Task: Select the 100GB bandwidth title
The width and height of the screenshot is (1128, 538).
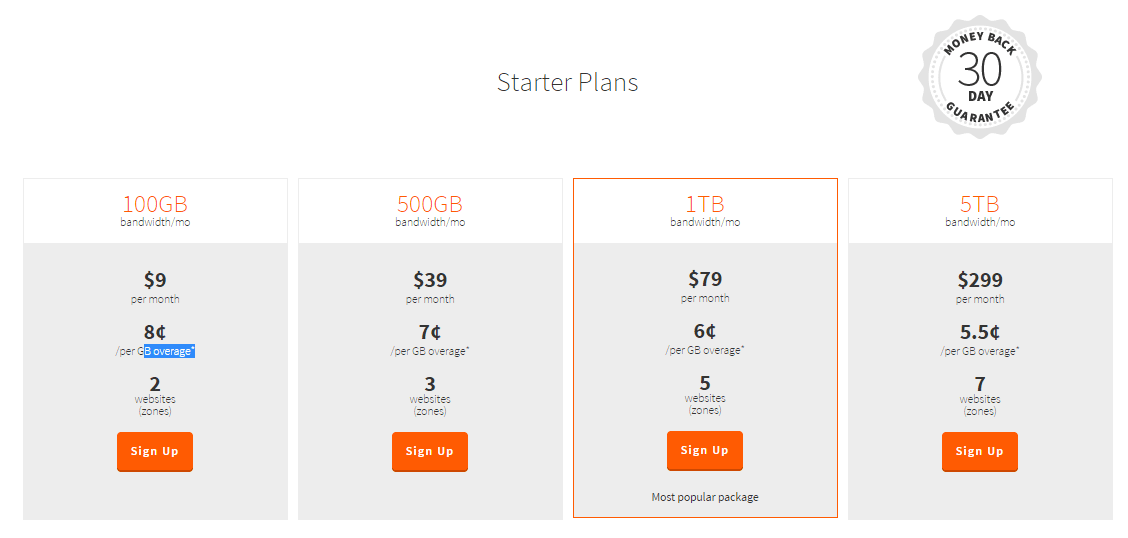Action: tap(155, 204)
